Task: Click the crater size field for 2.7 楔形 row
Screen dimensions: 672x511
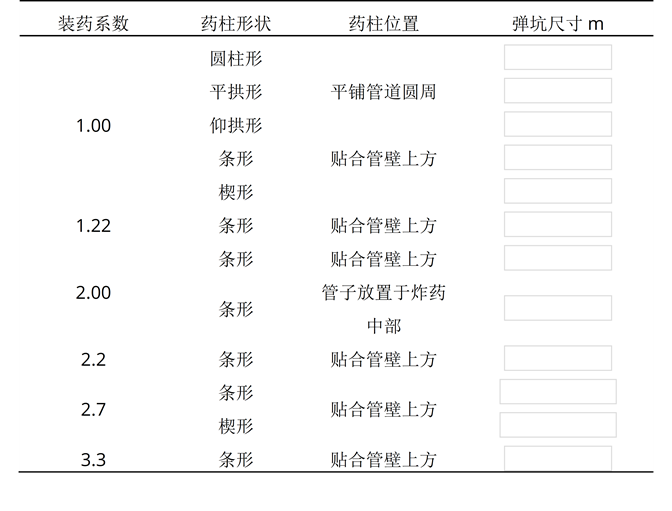Action: (x=558, y=425)
